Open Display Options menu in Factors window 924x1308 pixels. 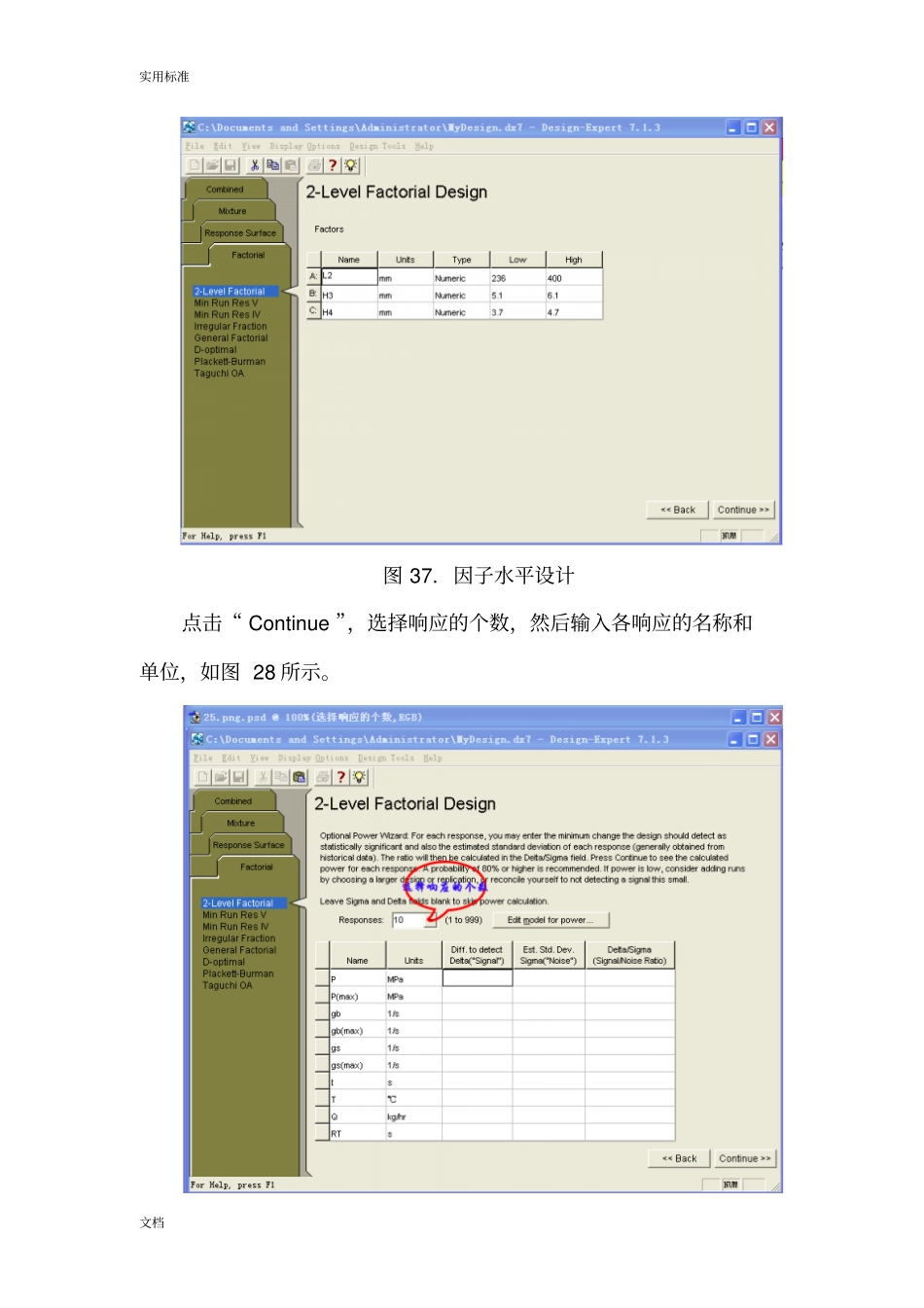coord(305,147)
